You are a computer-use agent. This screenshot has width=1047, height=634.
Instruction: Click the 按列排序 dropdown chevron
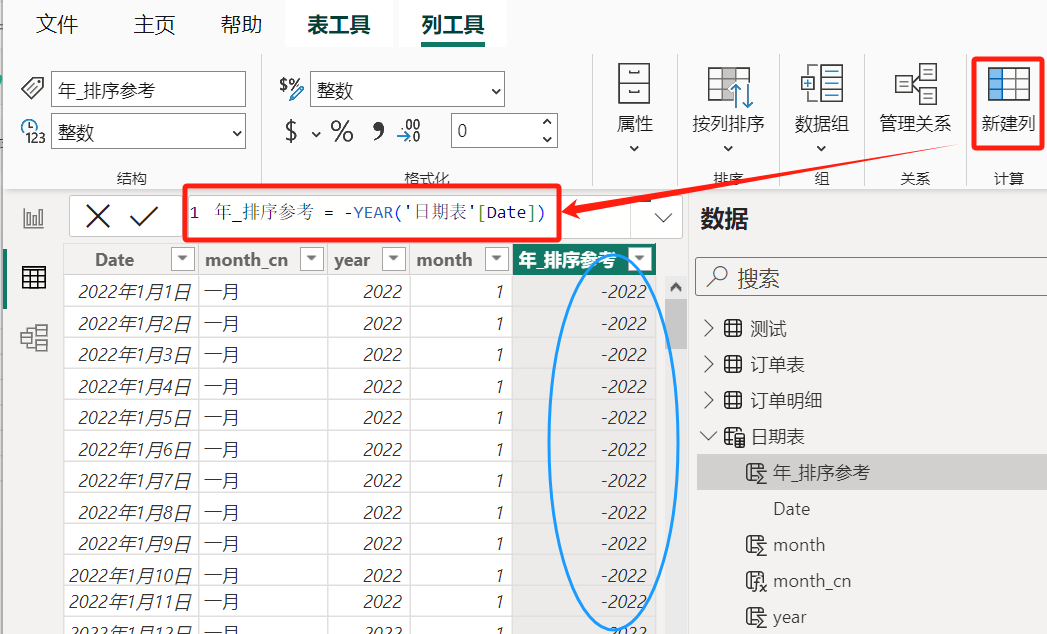click(x=728, y=148)
